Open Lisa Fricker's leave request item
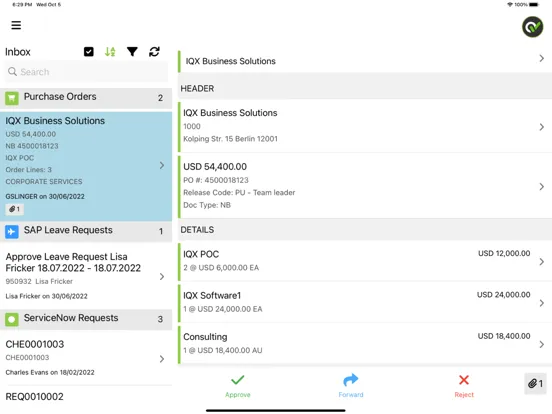The image size is (552, 414). coord(86,276)
